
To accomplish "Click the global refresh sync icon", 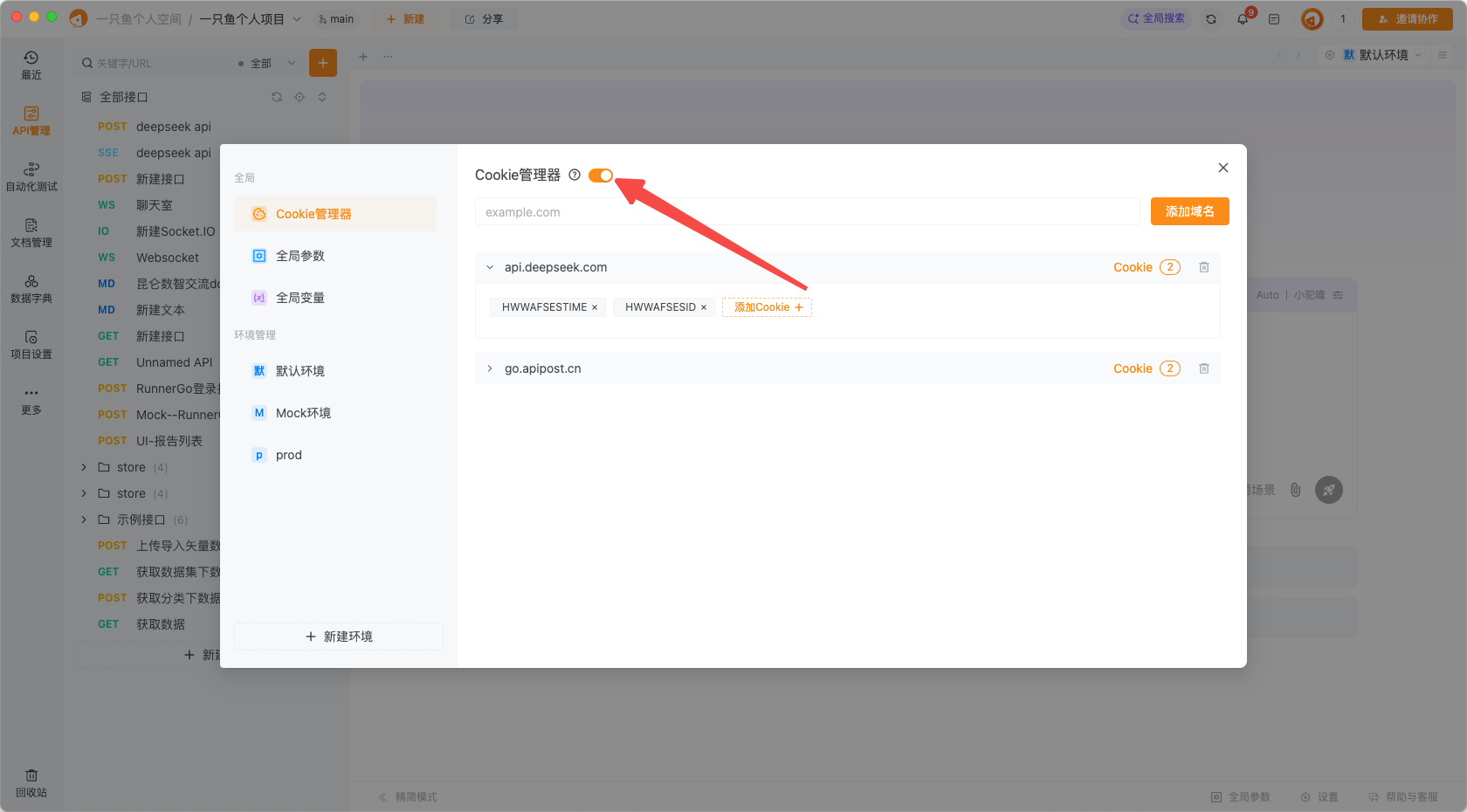I will [x=1211, y=19].
